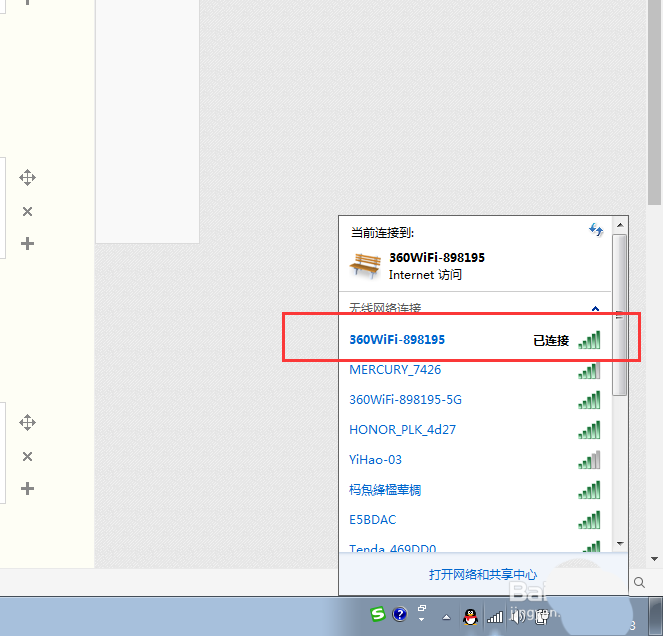Screen dimensions: 663x636
Task: Click the page scrollbar down arrow
Action: click(655, 559)
